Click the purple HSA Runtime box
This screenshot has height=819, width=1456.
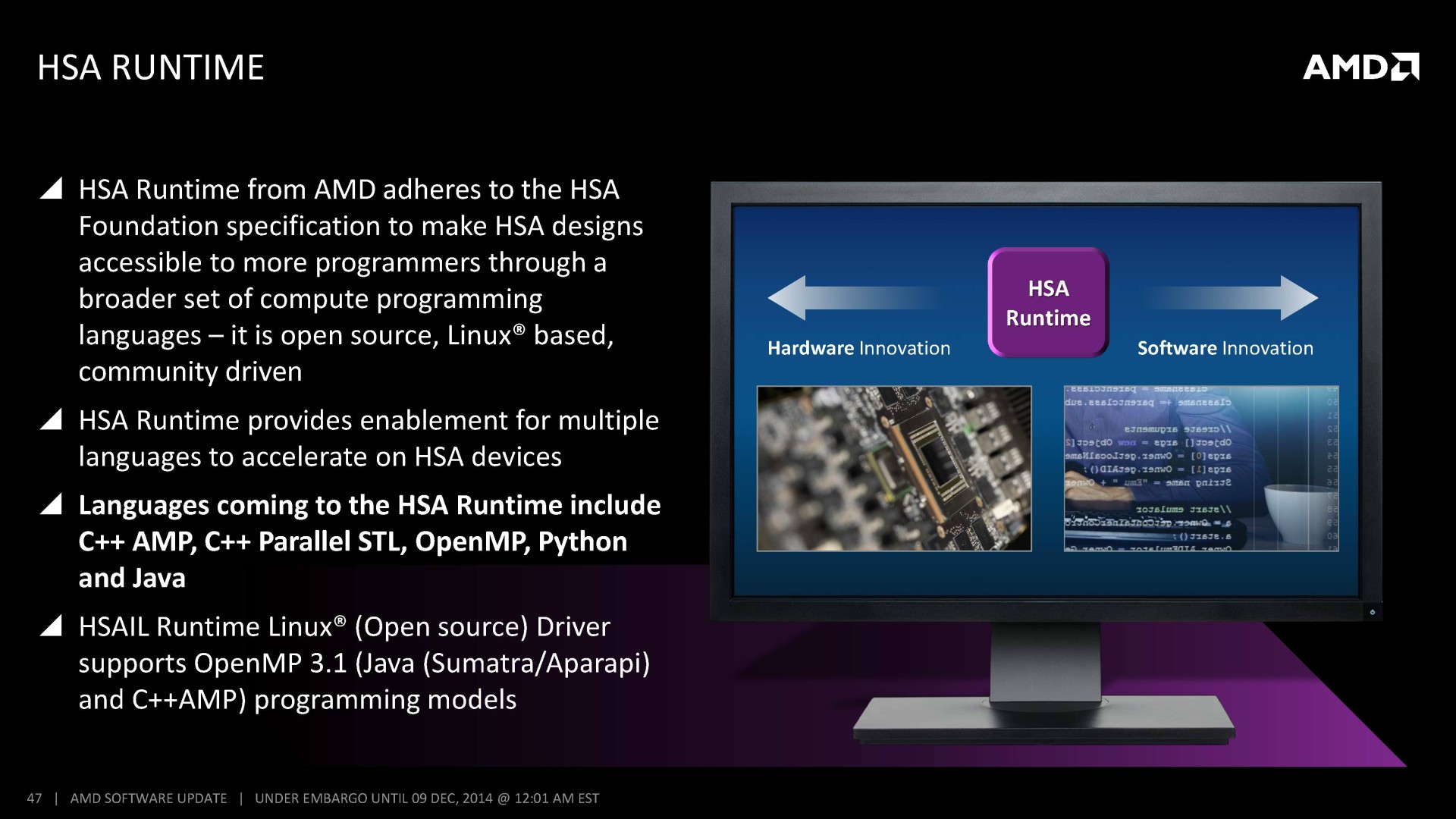point(1048,303)
